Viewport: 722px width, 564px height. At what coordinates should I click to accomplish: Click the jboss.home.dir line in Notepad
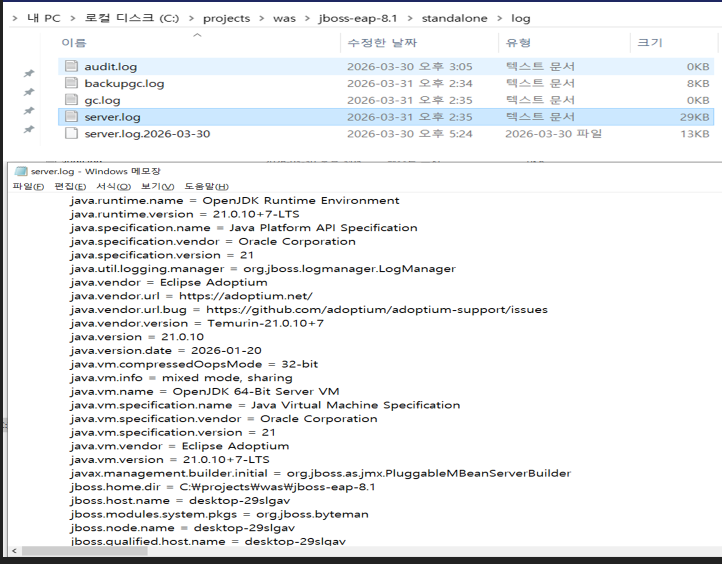click(x=223, y=487)
